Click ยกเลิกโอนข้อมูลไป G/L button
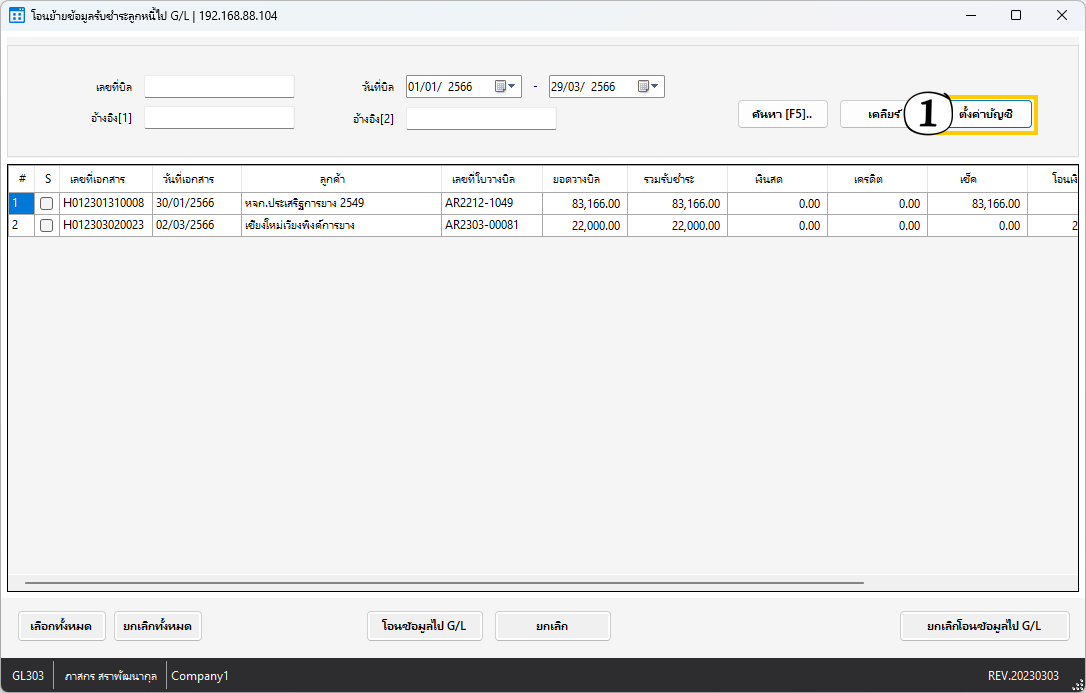 click(x=984, y=626)
